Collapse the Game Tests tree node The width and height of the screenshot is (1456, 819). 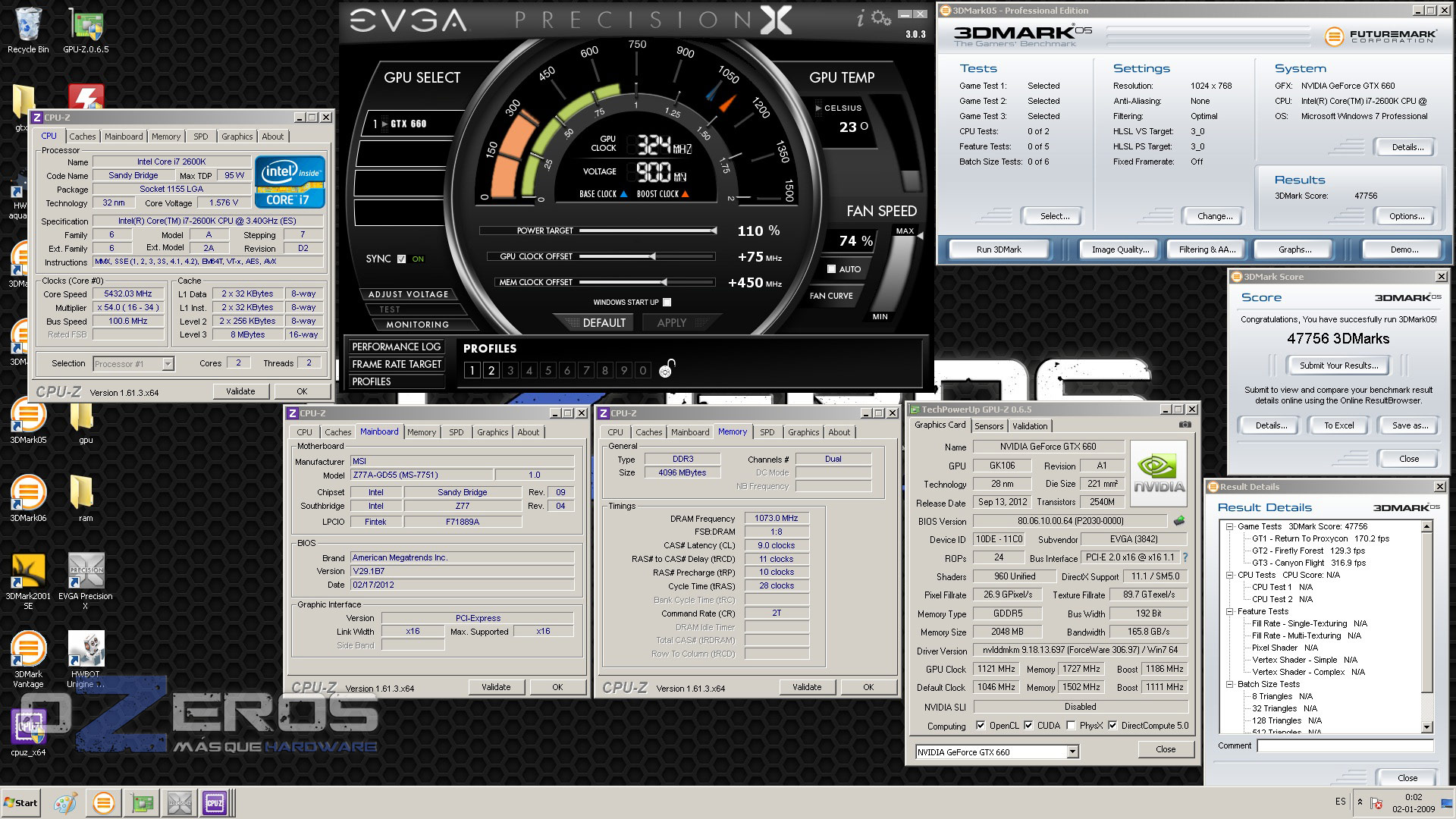tap(1229, 526)
